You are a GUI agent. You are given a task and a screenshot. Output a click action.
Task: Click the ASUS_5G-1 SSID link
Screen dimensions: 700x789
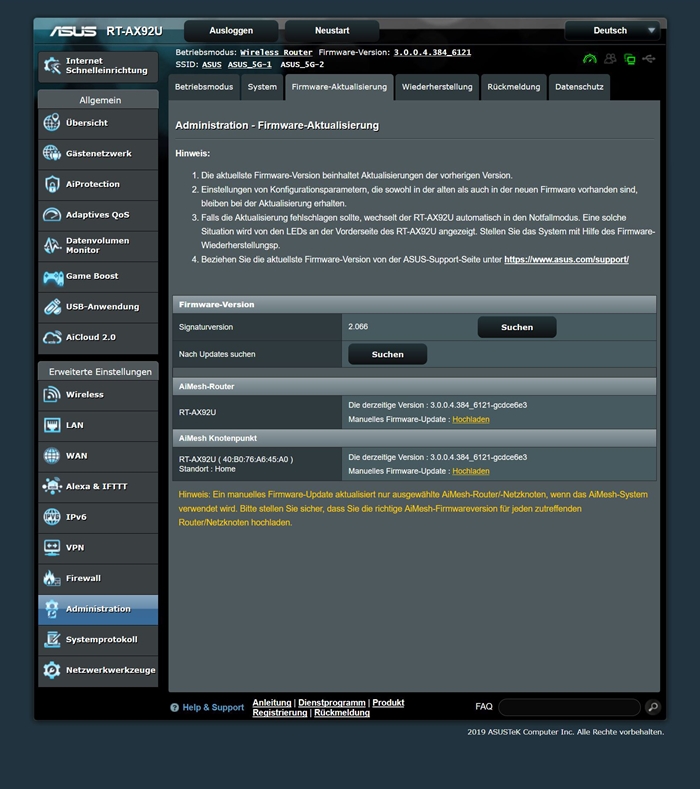(250, 64)
